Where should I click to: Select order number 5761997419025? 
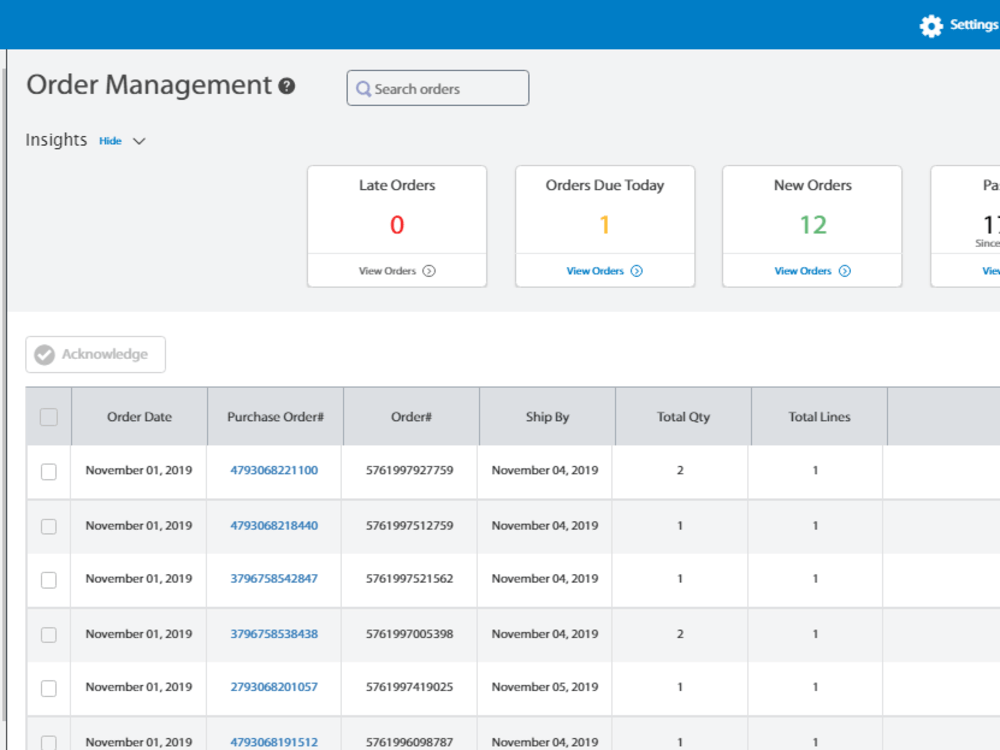tap(409, 687)
